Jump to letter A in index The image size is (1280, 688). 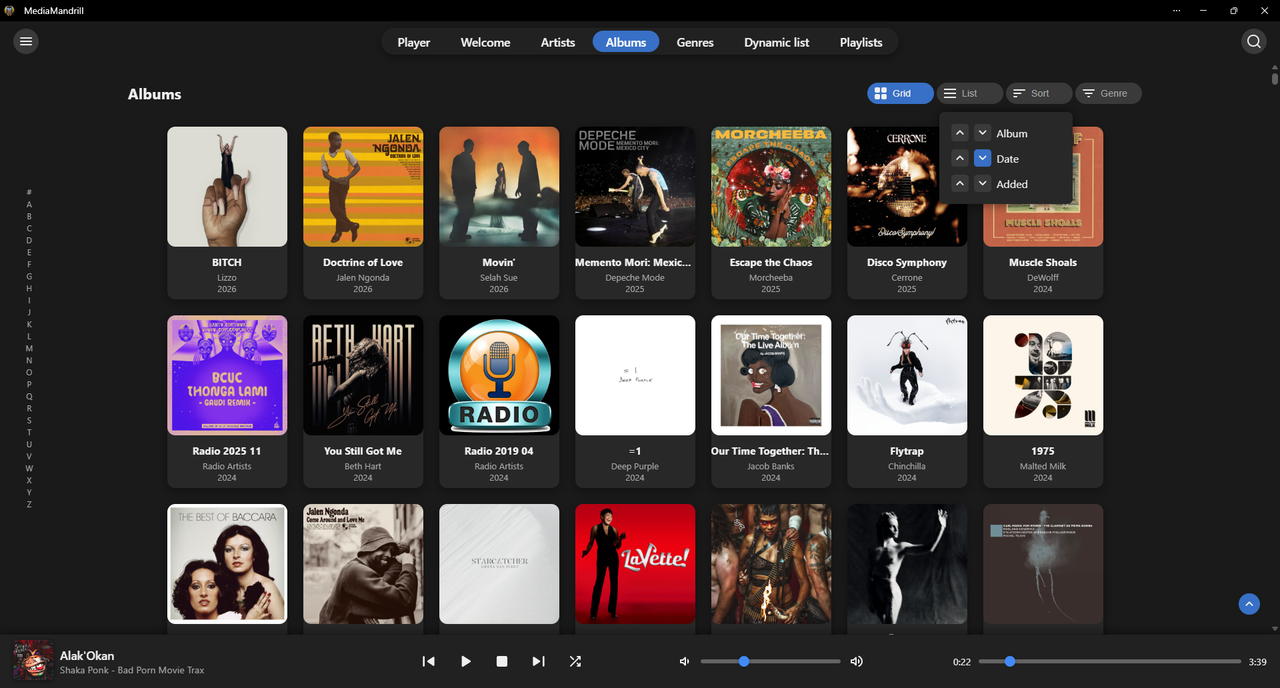(x=29, y=204)
